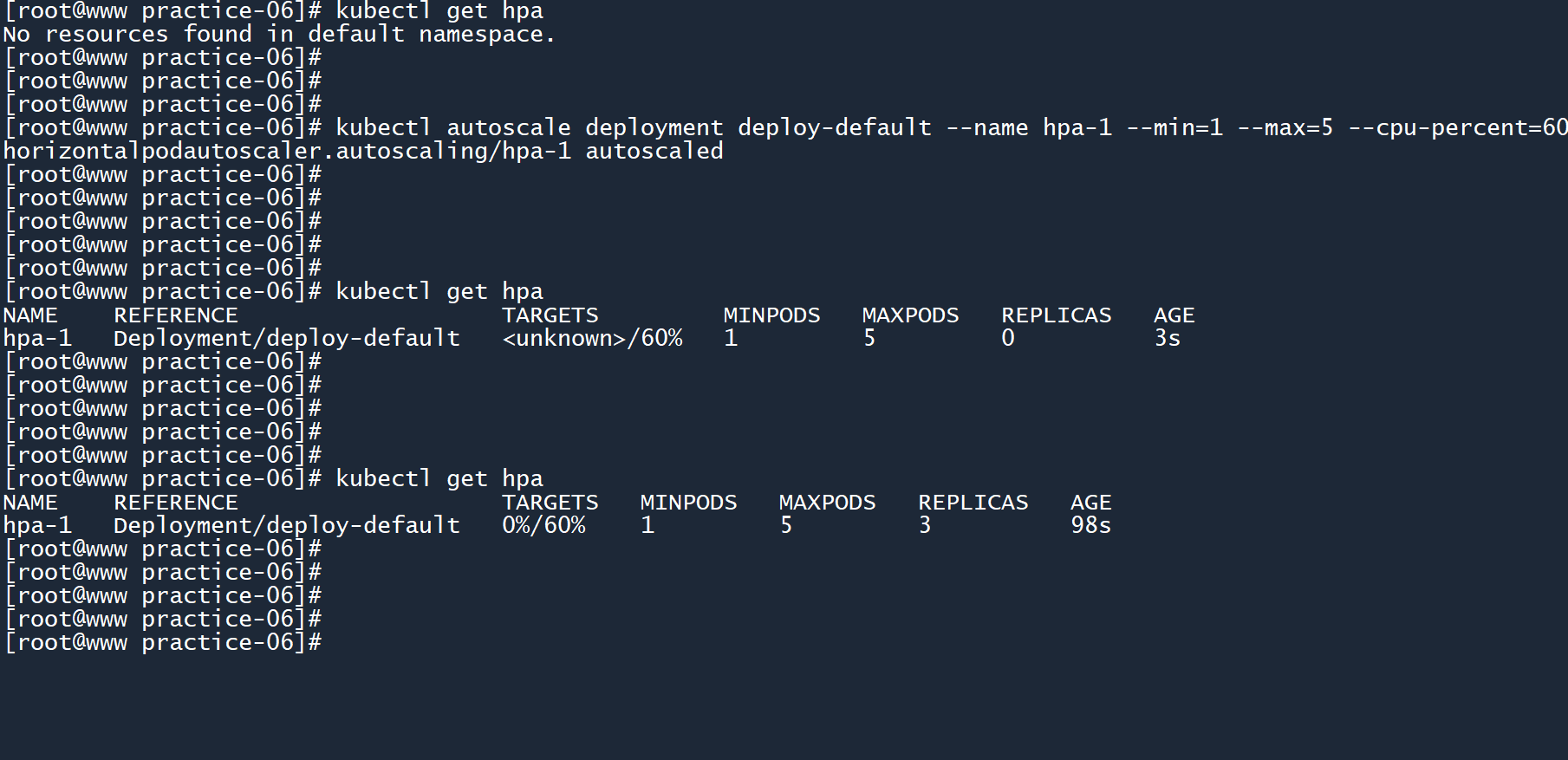This screenshot has height=760, width=1568.
Task: Click the replicas value "3"
Action: [x=925, y=526]
